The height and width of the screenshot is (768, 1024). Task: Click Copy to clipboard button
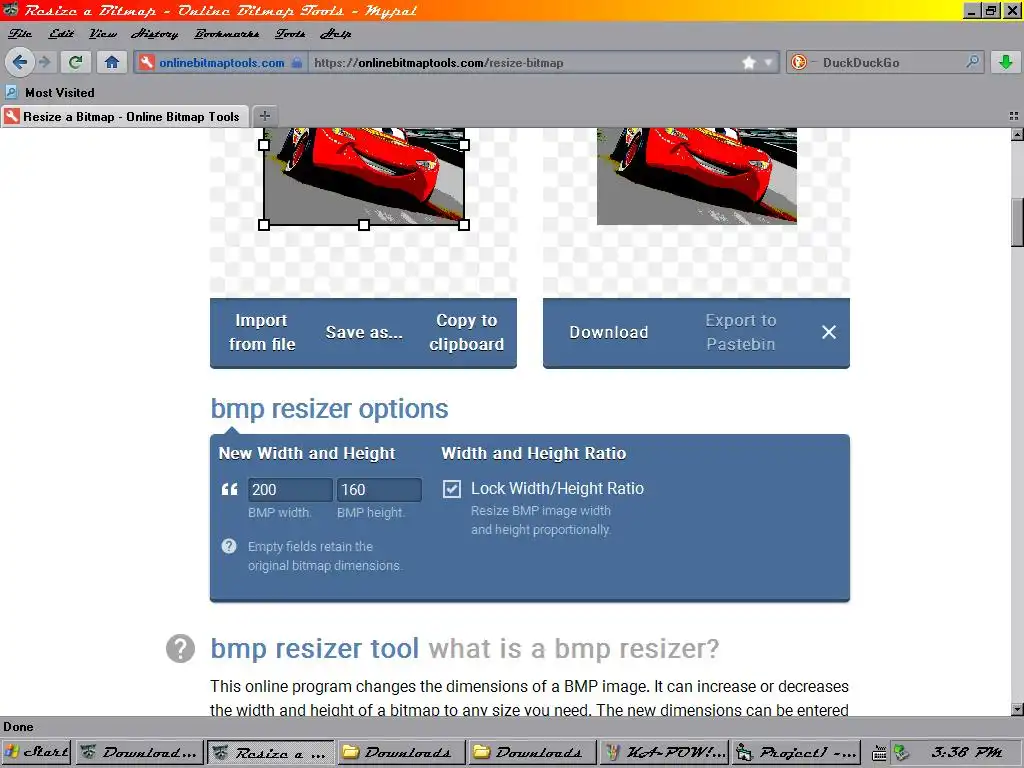[x=466, y=332]
